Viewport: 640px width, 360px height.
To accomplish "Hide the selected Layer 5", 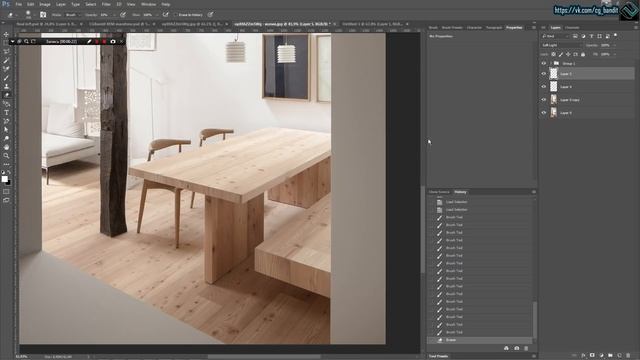I will pyautogui.click(x=543, y=74).
